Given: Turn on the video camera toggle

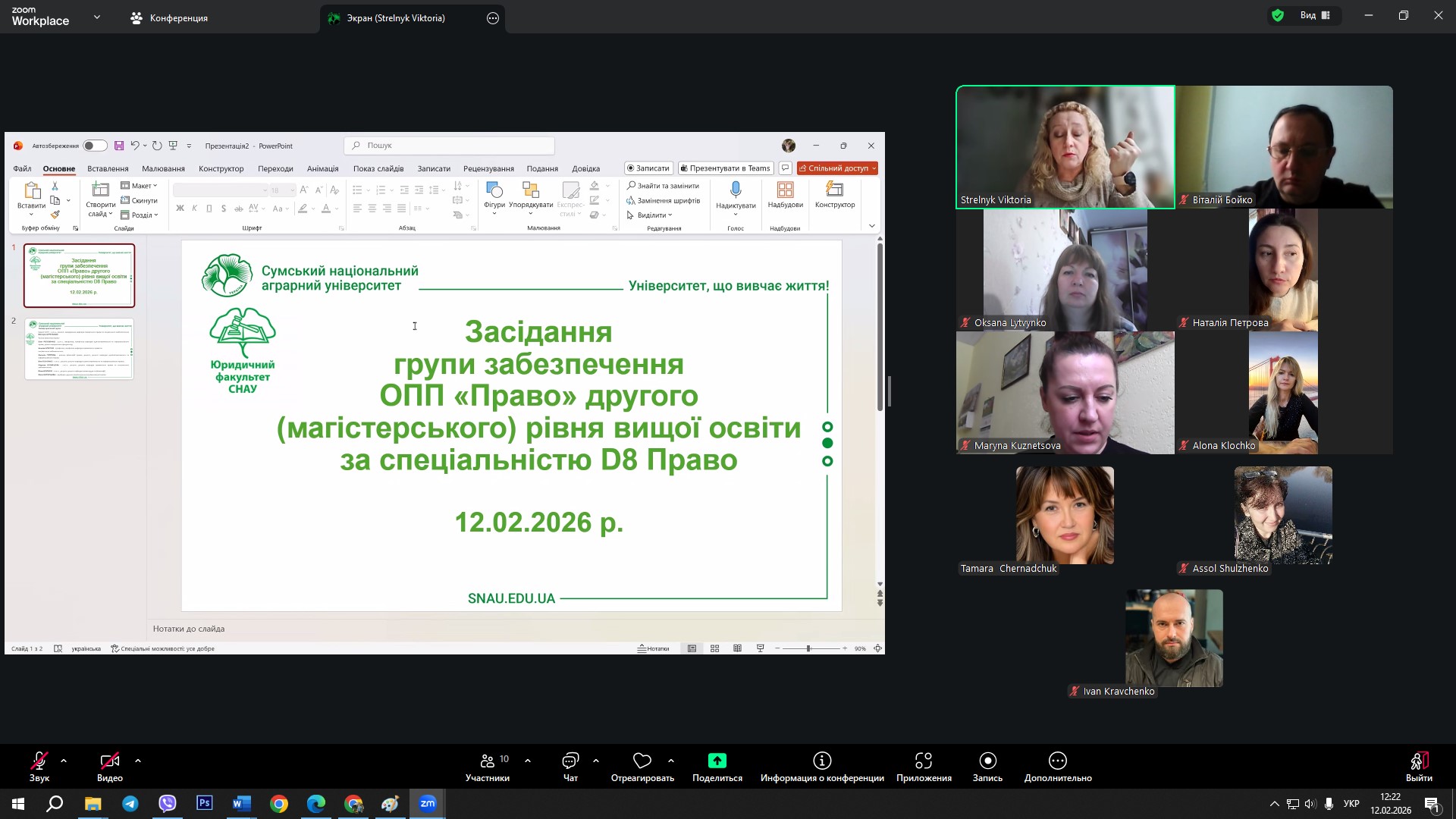Looking at the screenshot, I should pyautogui.click(x=109, y=761).
